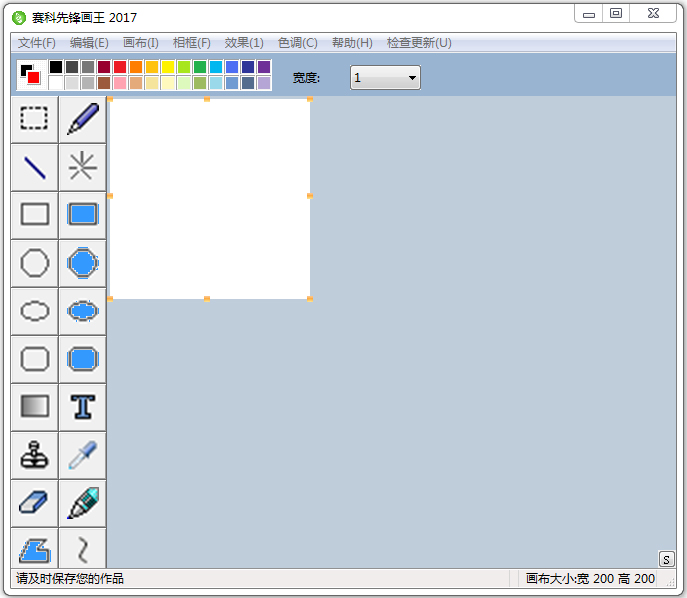687x598 pixels.
Task: Pick the filled blue circle tool
Action: [82, 264]
